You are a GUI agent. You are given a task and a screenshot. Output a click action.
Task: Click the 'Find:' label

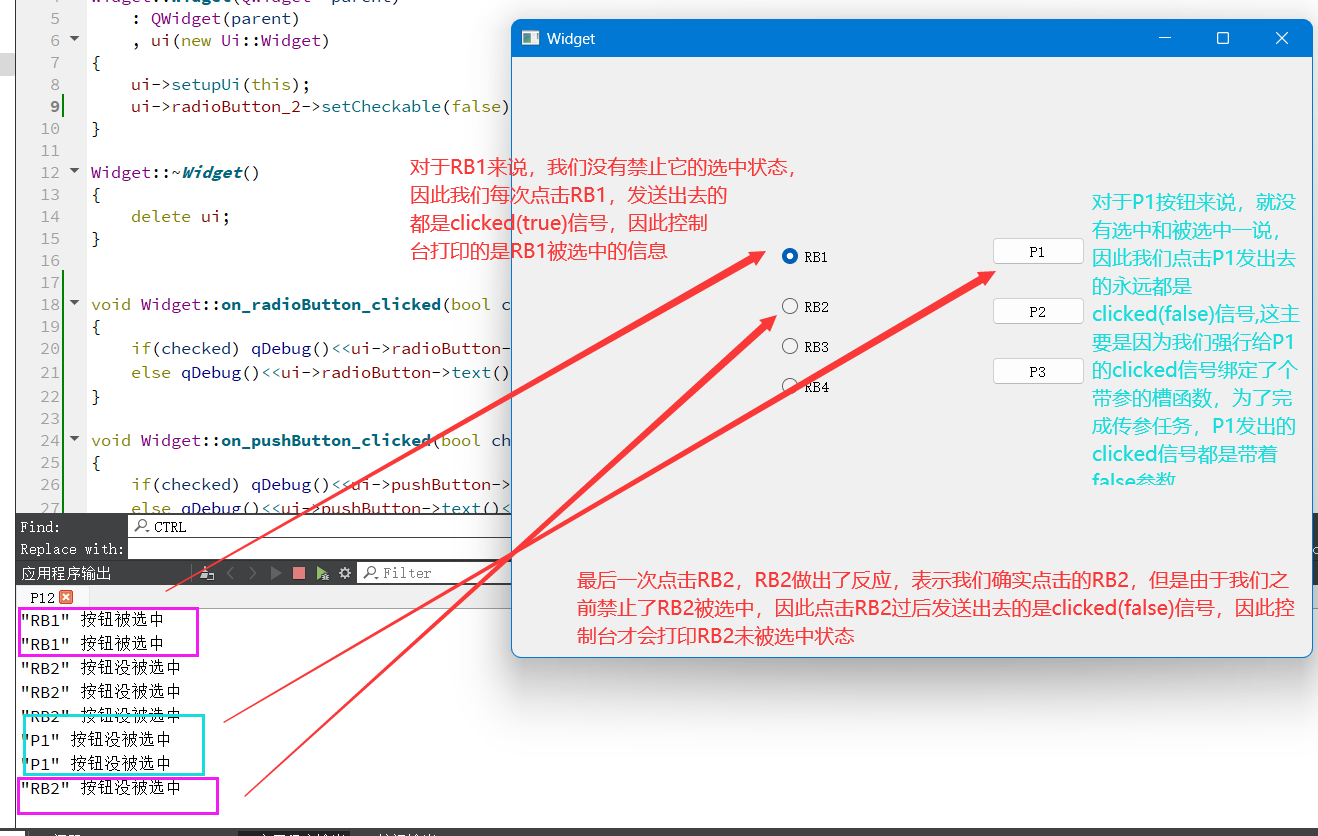(x=40, y=526)
